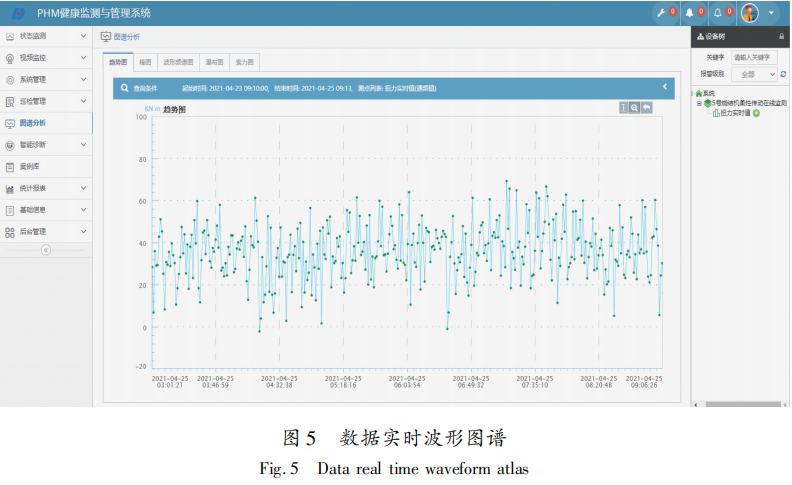Collapse the 5号棒线机 tree node
Viewport: 792px width, 485px height.
coord(700,103)
